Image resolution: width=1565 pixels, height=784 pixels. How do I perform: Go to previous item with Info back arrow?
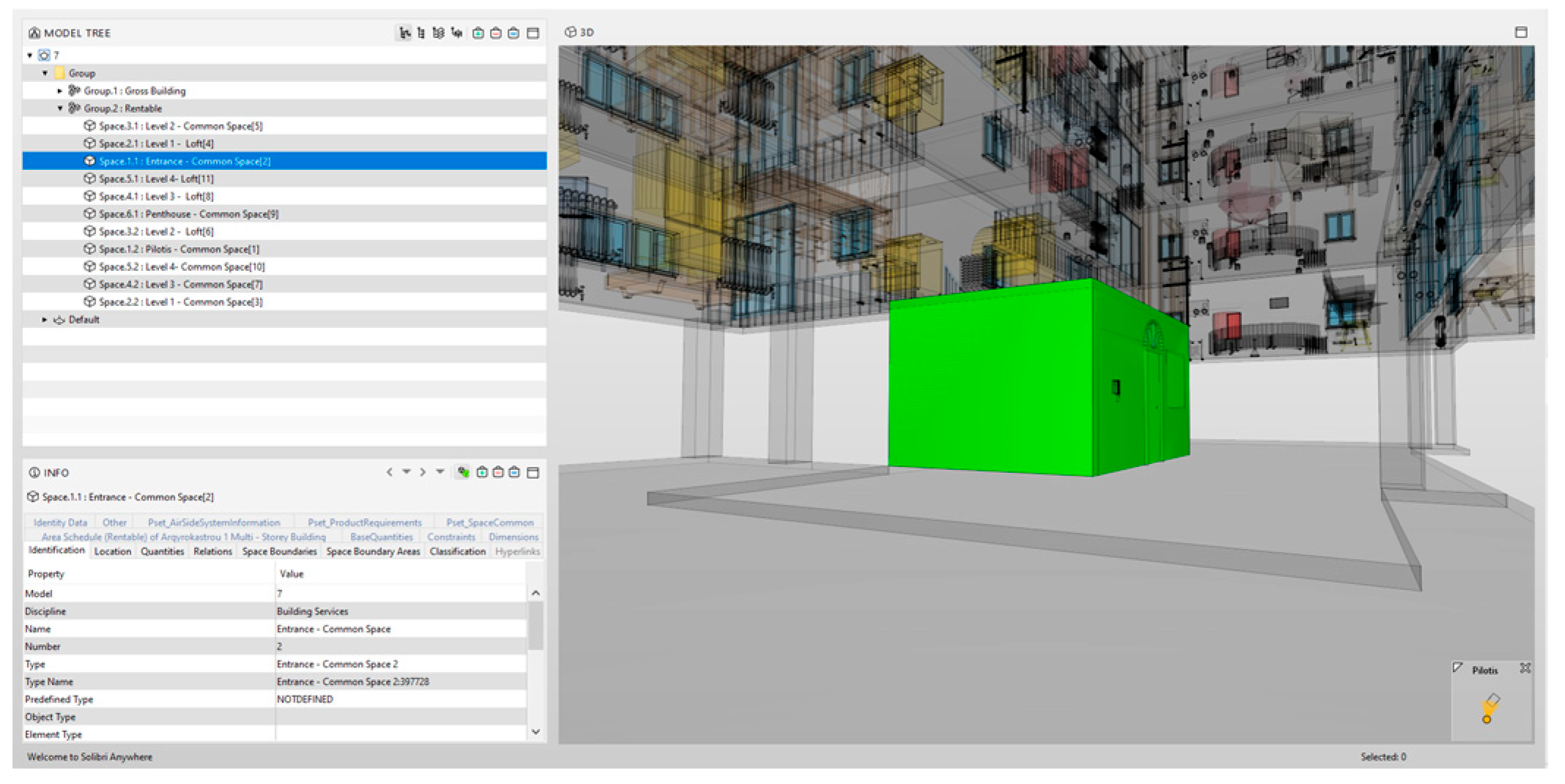(x=390, y=472)
